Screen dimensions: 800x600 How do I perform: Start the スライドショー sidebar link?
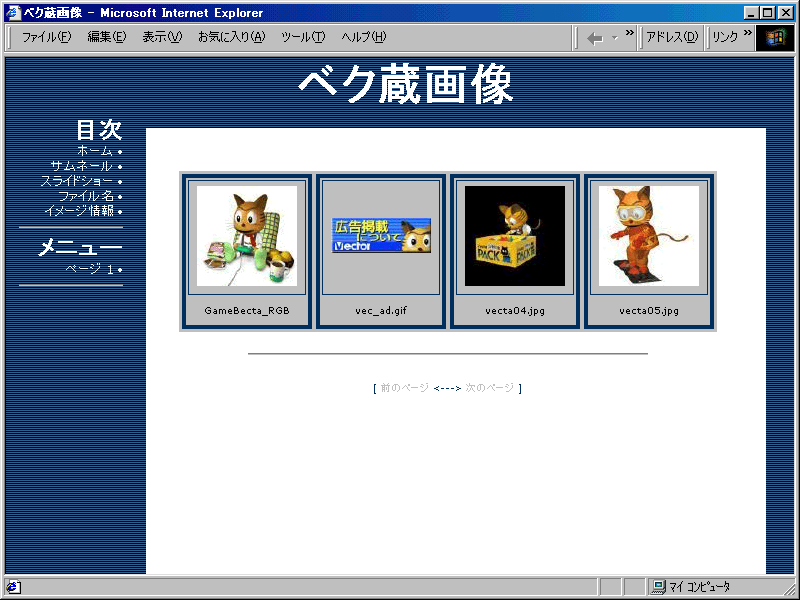click(x=77, y=181)
